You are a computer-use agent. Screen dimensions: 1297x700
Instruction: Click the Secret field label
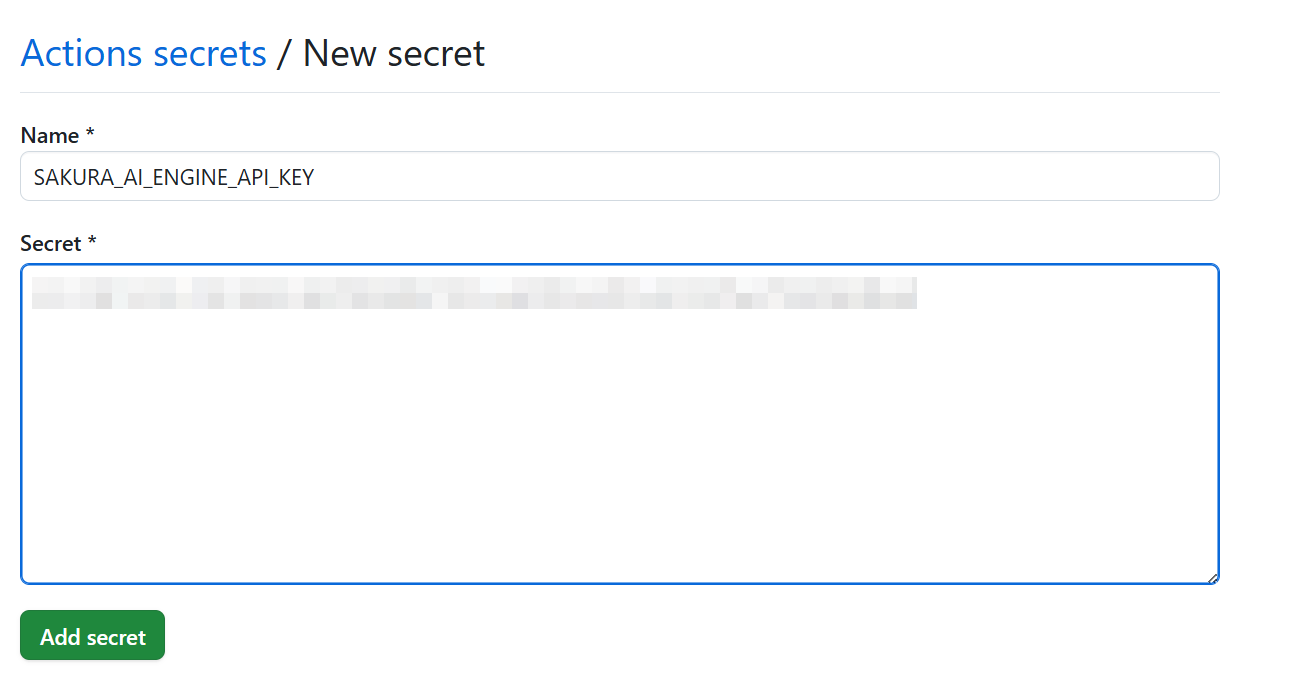(x=48, y=243)
